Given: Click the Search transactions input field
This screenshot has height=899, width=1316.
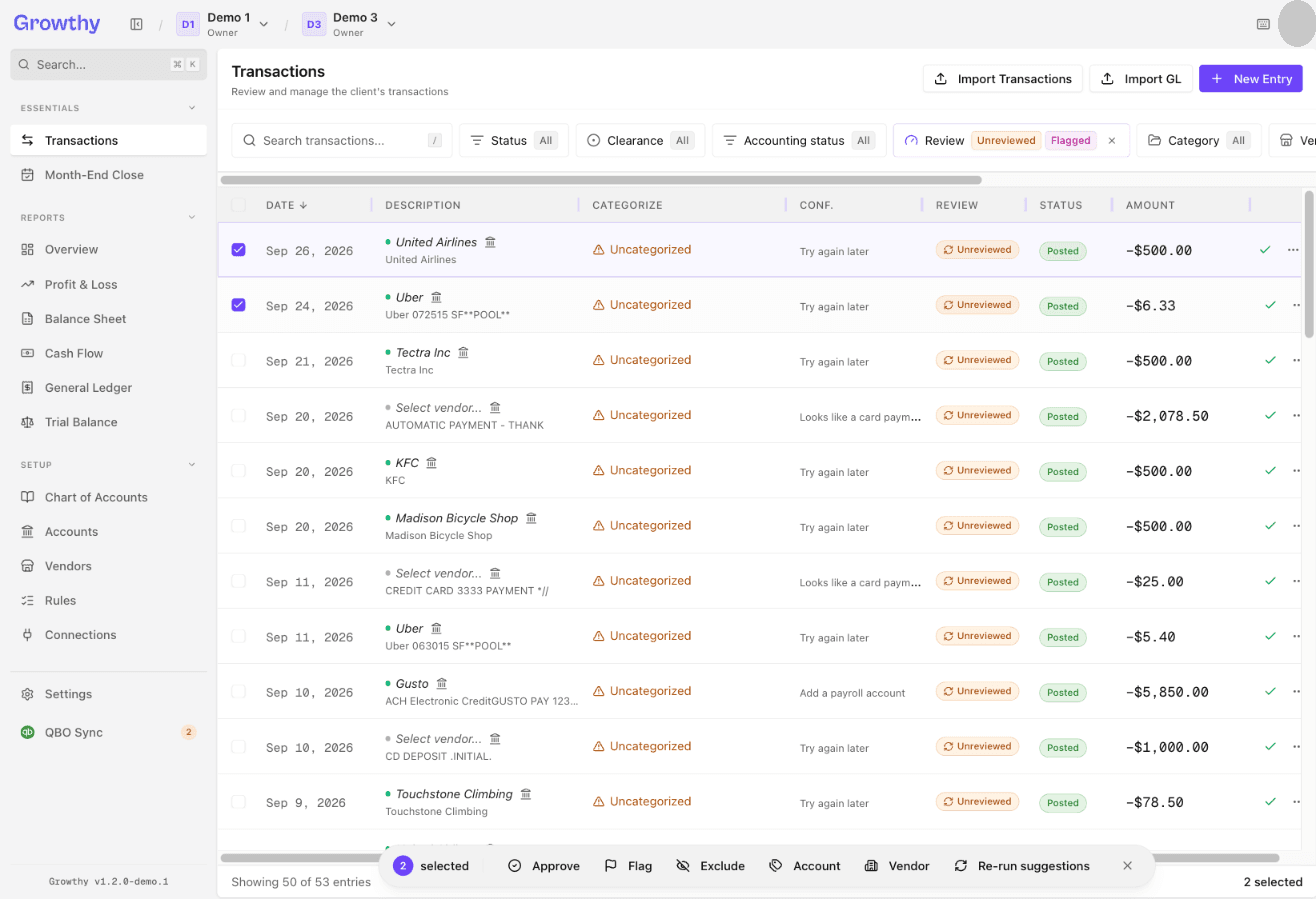Looking at the screenshot, I should 341,141.
